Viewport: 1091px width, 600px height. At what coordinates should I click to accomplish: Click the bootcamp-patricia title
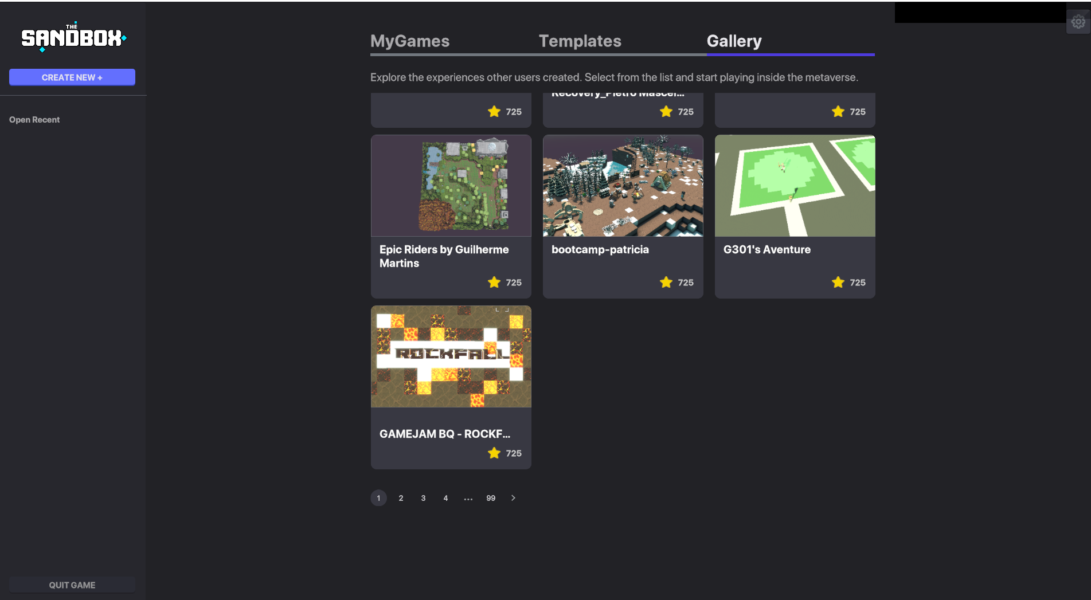(x=600, y=249)
